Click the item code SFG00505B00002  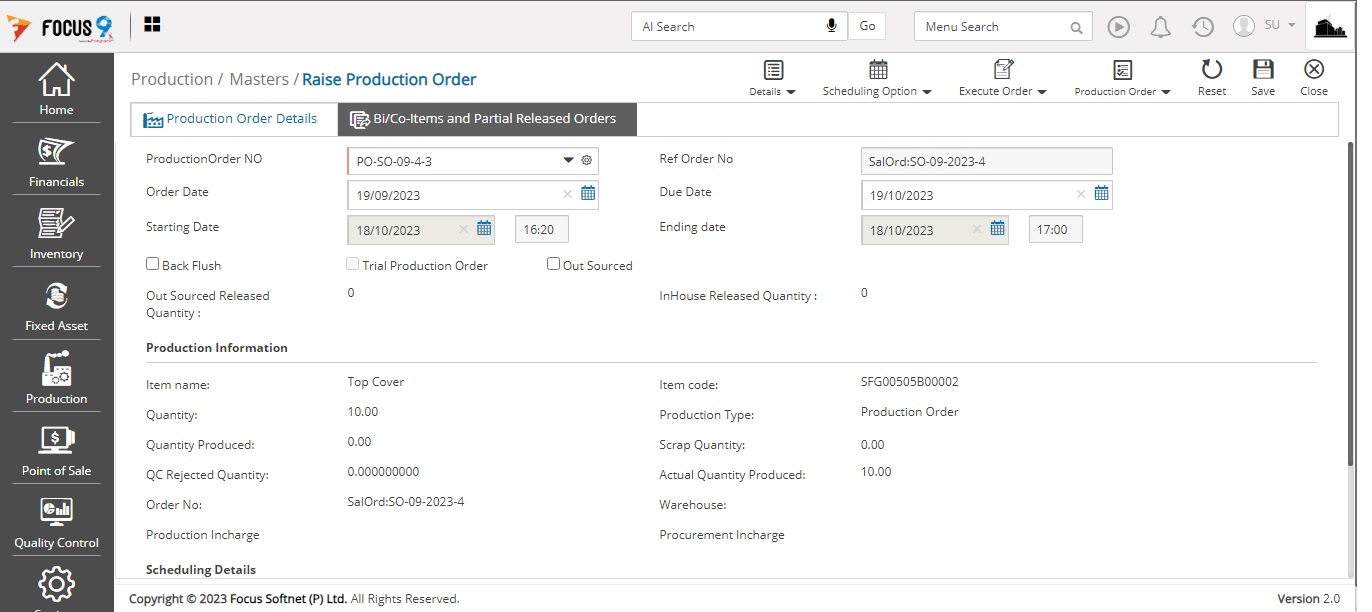910,382
